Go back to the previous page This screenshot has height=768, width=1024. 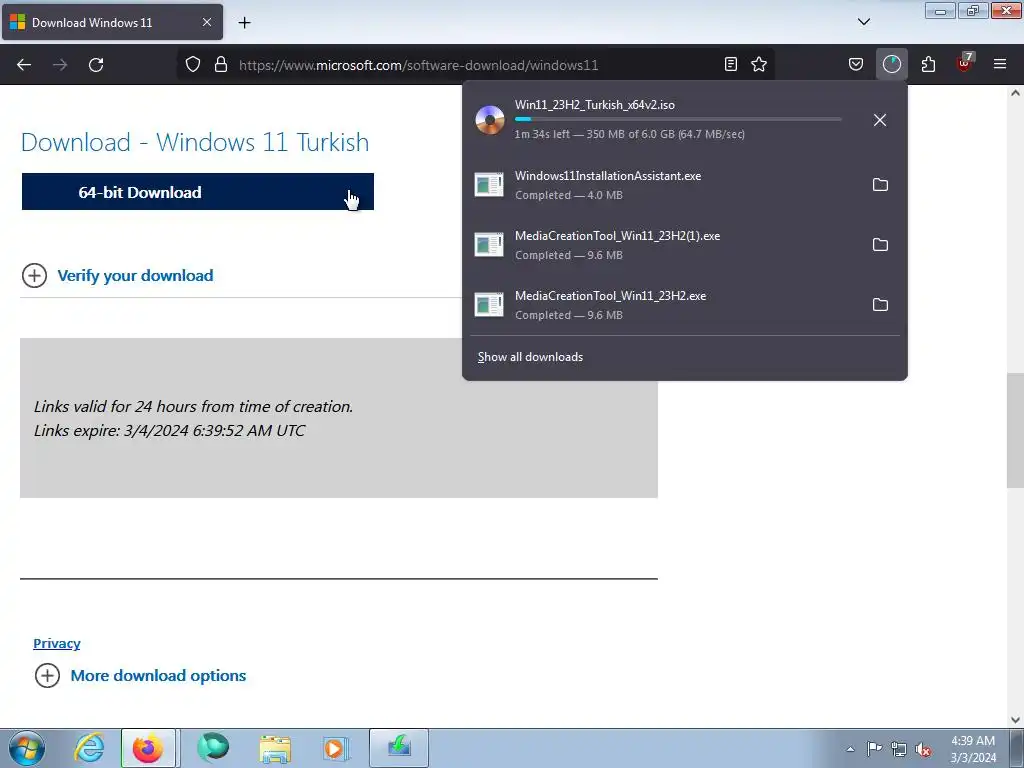click(24, 65)
